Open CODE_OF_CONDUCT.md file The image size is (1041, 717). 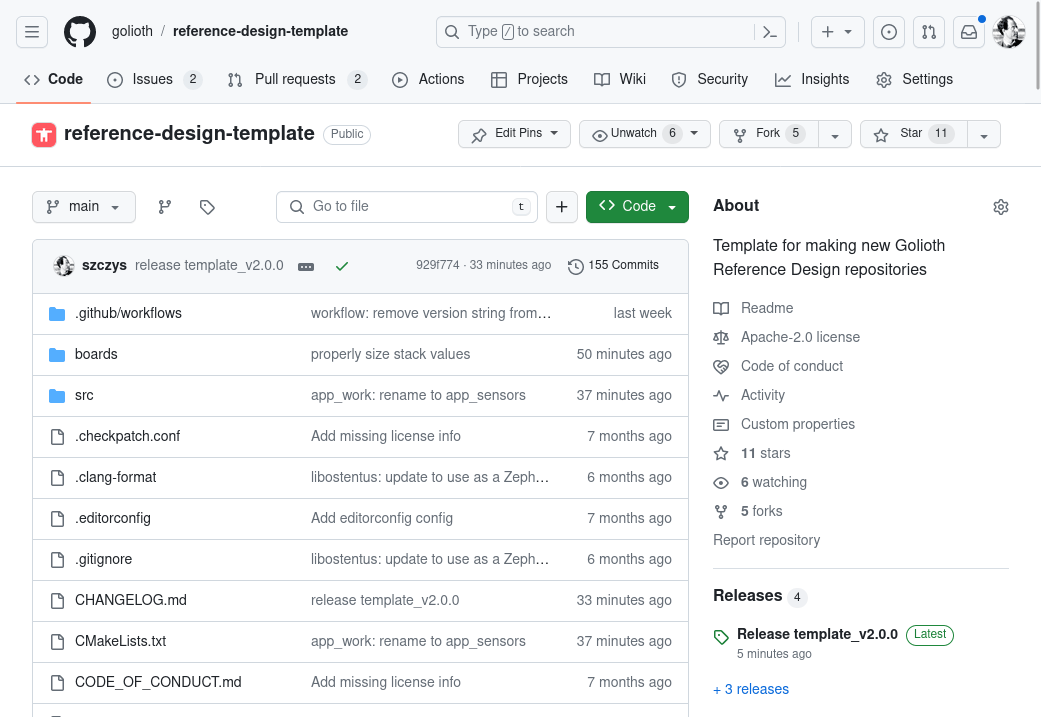[158, 682]
